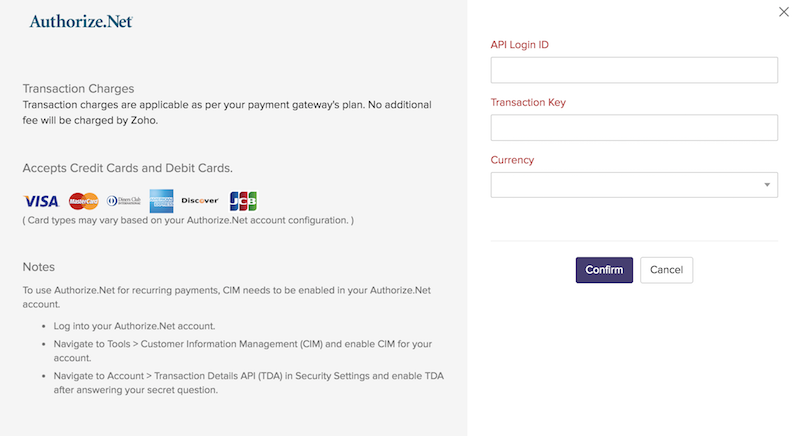
Task: Open the Currency dropdown
Action: (634, 185)
